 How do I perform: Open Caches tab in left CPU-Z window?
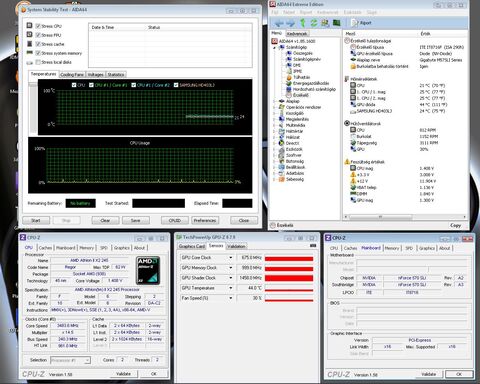tap(45, 248)
